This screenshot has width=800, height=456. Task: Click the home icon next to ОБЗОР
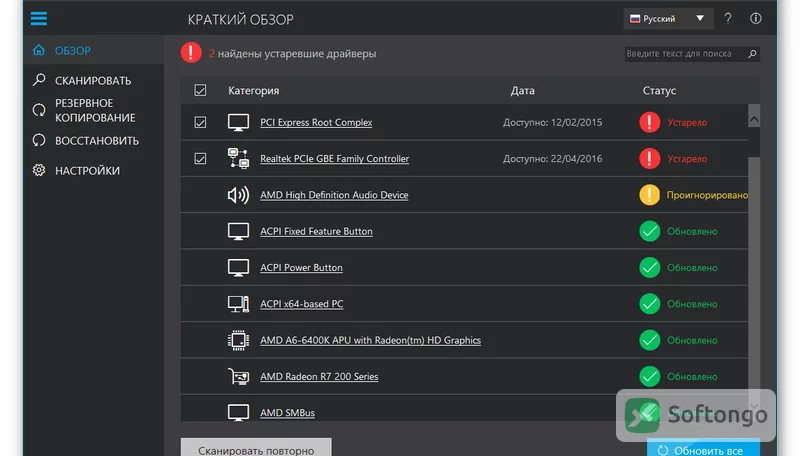(x=39, y=50)
